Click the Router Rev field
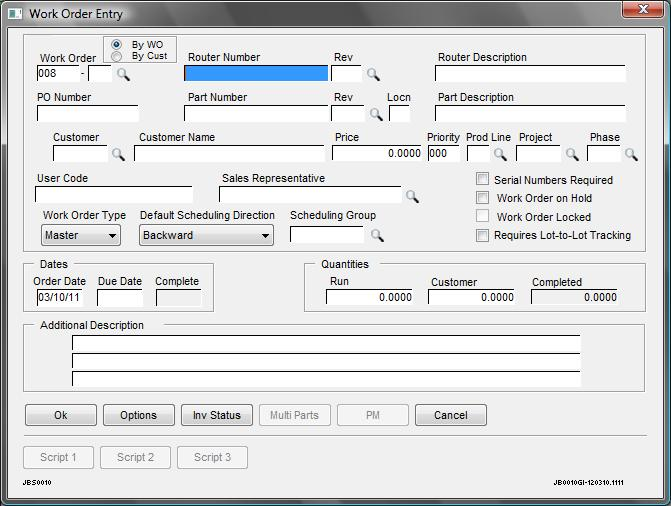 [x=346, y=73]
